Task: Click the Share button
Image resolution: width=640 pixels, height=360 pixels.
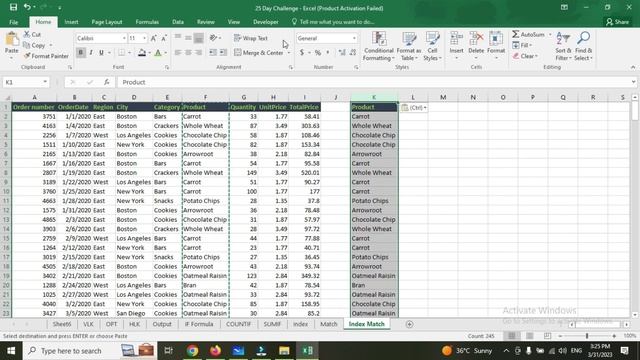Action: tap(617, 22)
